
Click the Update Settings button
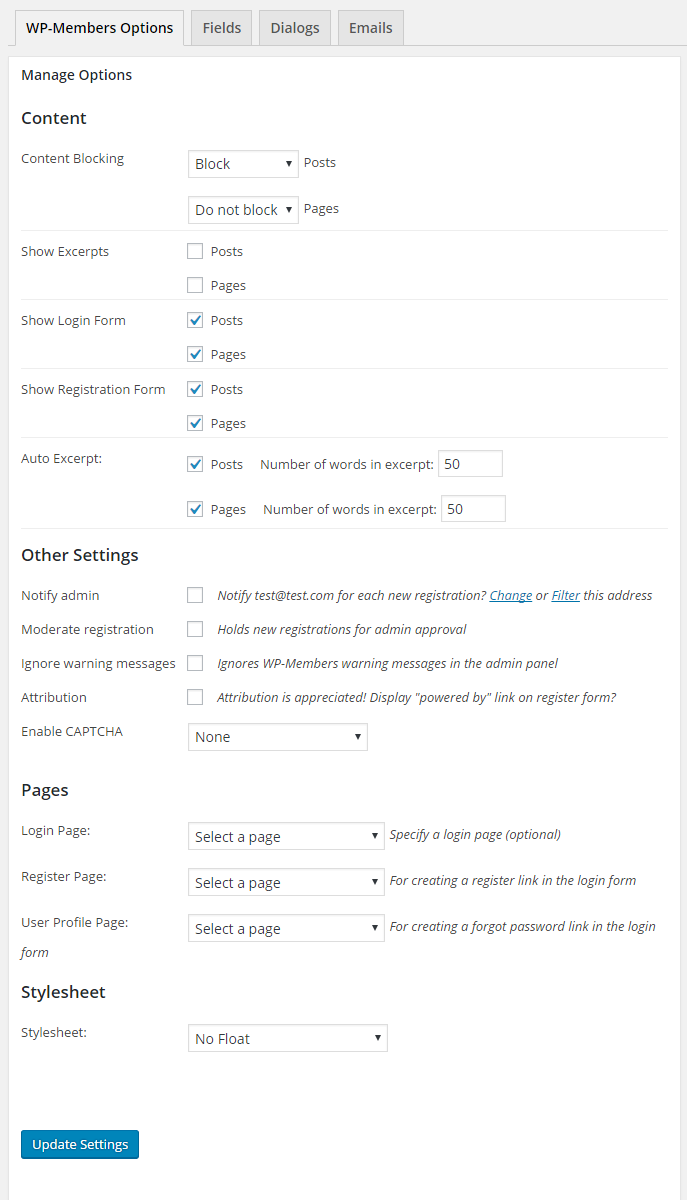click(80, 1145)
